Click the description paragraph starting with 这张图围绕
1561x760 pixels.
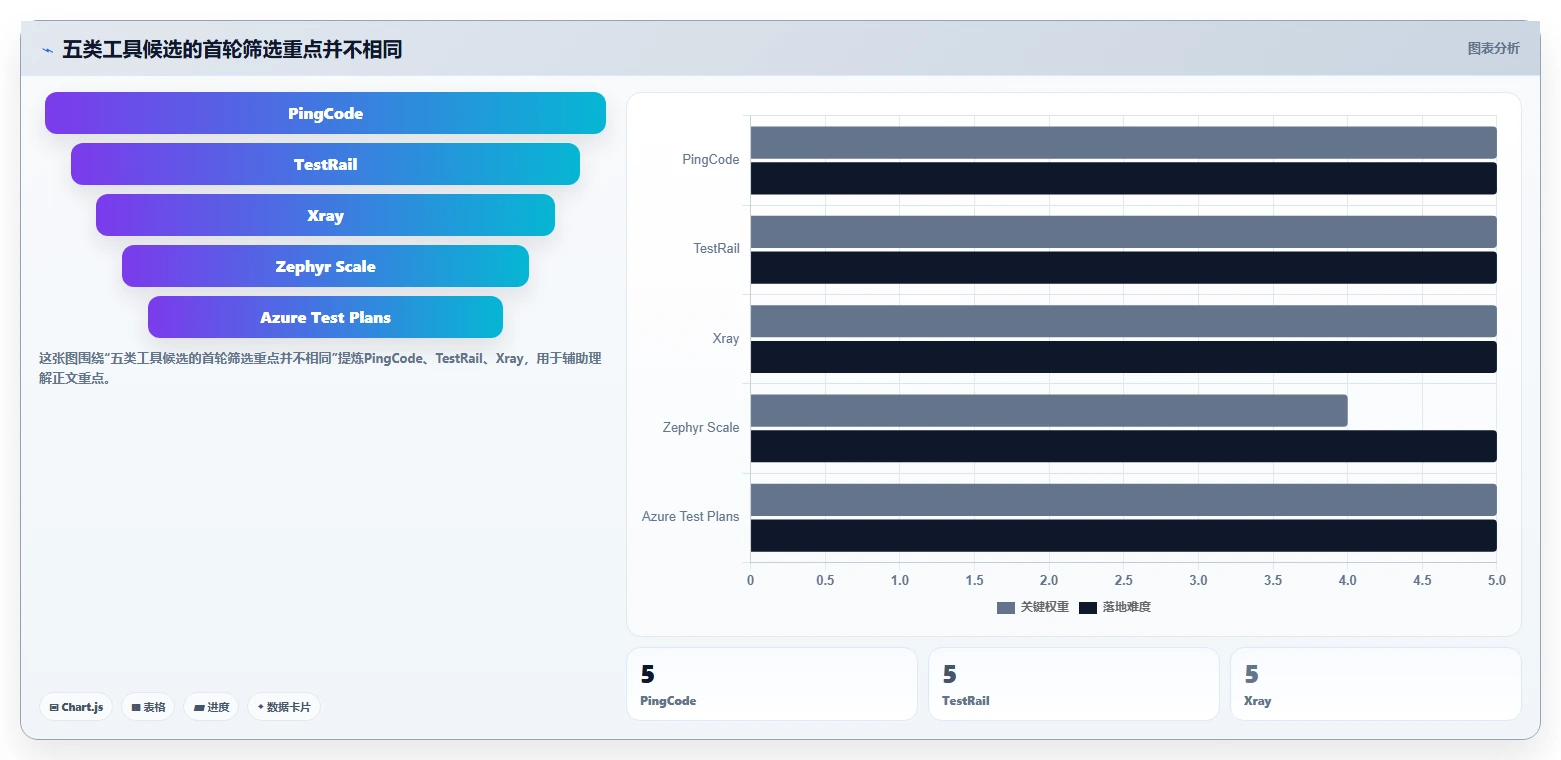coord(320,368)
